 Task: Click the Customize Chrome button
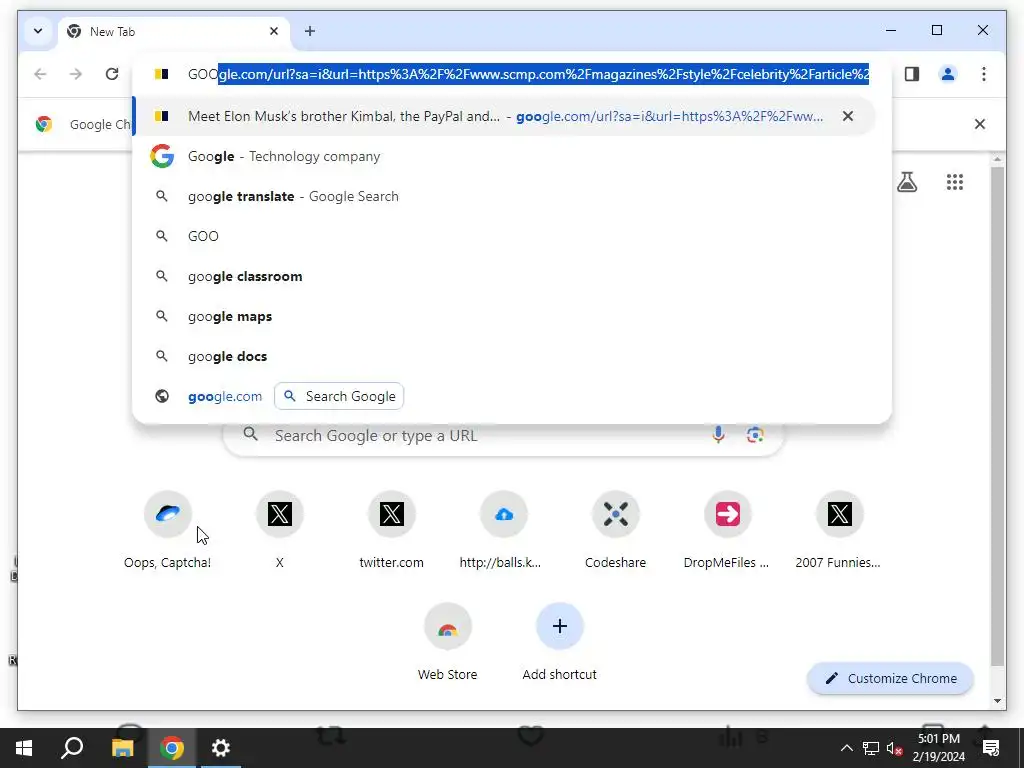[891, 679]
